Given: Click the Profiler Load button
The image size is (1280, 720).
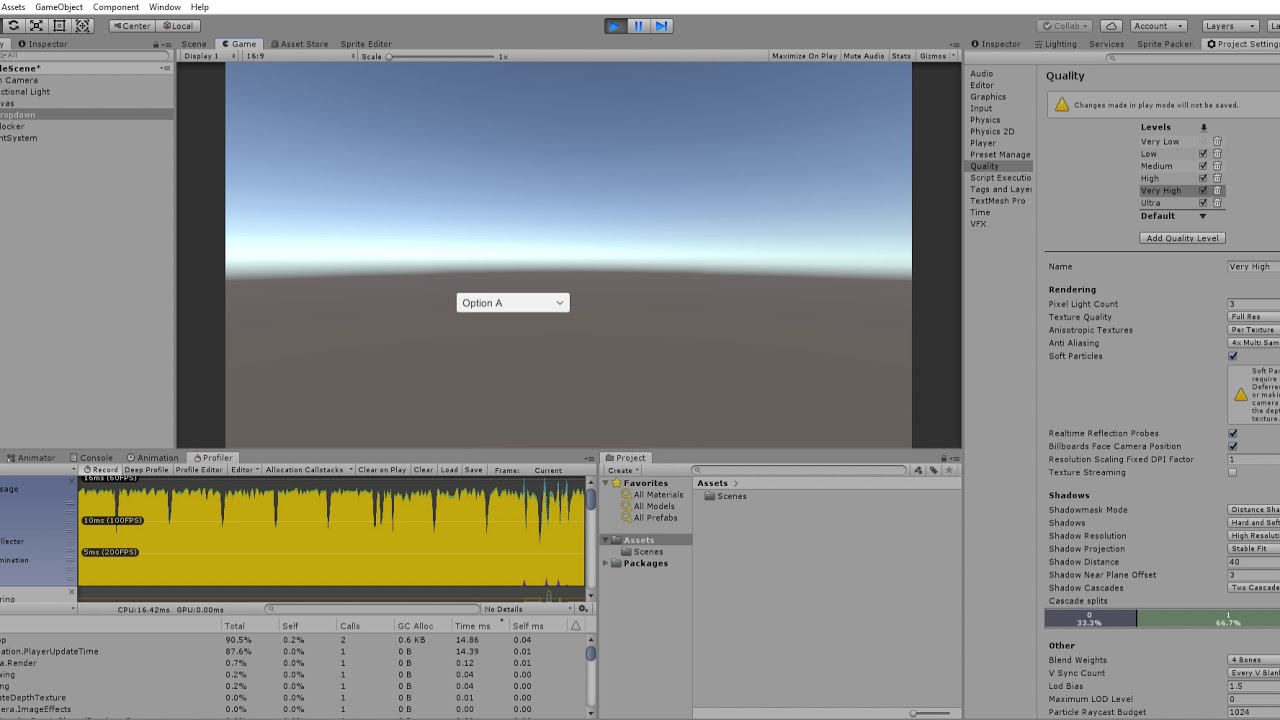Looking at the screenshot, I should [449, 470].
